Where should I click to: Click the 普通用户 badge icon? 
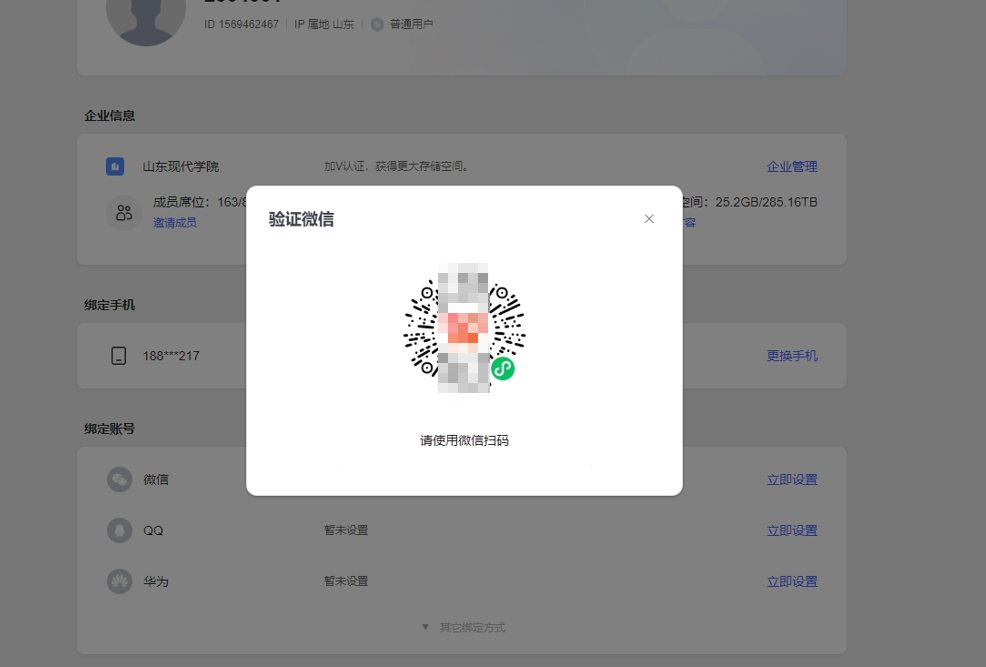point(377,25)
